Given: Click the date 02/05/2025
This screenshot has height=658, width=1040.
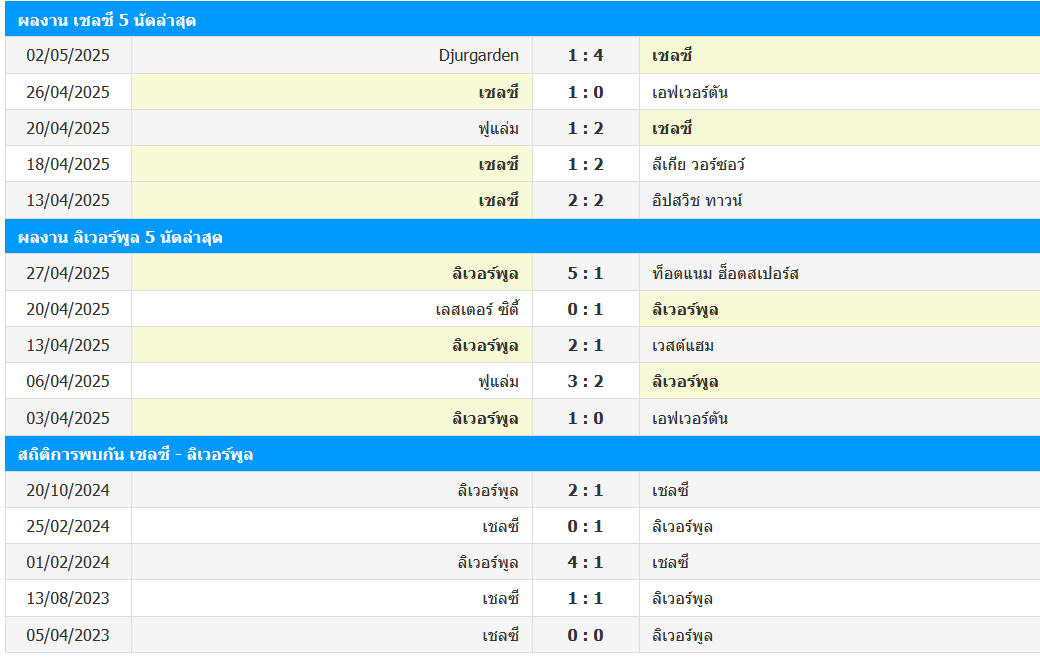Looking at the screenshot, I should click(68, 55).
